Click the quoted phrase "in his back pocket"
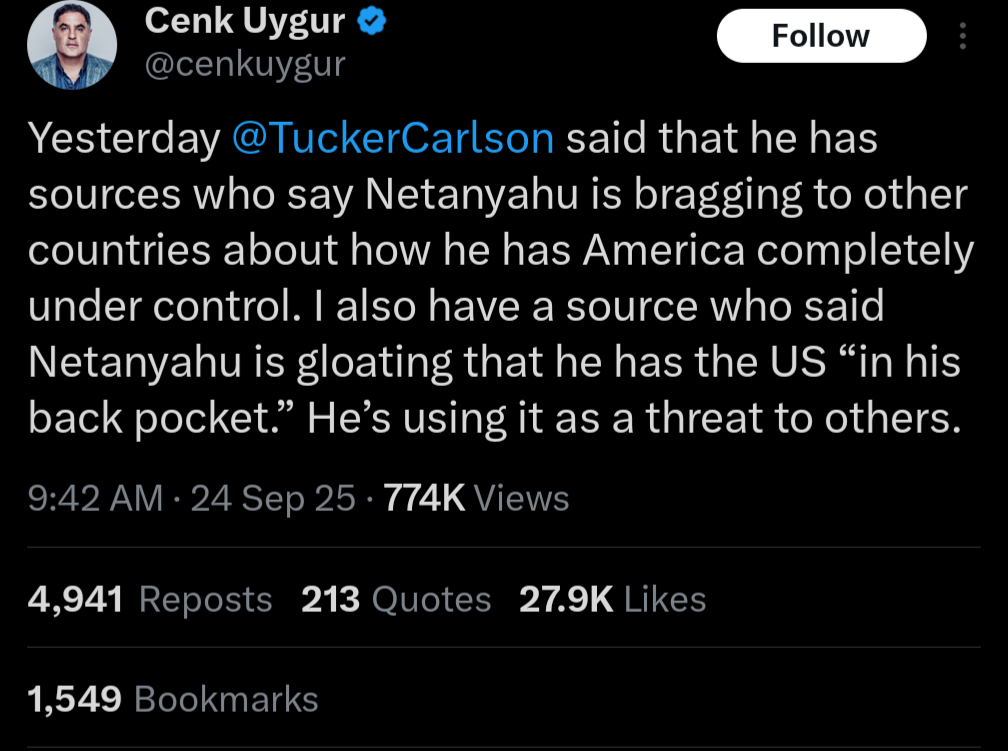The height and width of the screenshot is (751, 1008). [x=494, y=390]
